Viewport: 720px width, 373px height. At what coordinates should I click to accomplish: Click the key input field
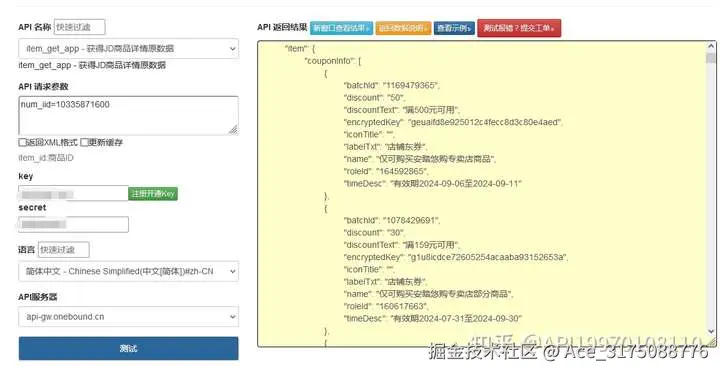click(x=73, y=193)
